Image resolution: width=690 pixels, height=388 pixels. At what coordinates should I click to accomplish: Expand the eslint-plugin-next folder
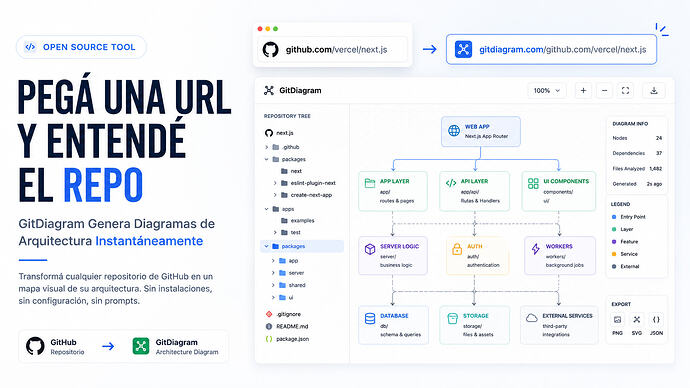coord(275,183)
